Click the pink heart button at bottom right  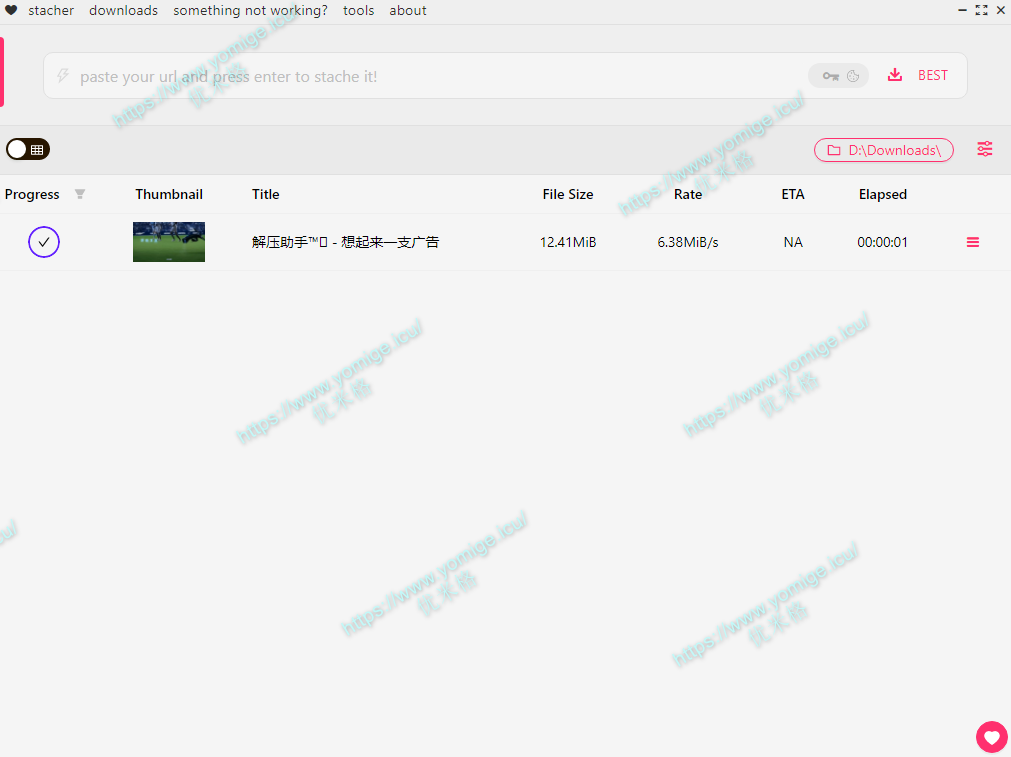tap(991, 737)
